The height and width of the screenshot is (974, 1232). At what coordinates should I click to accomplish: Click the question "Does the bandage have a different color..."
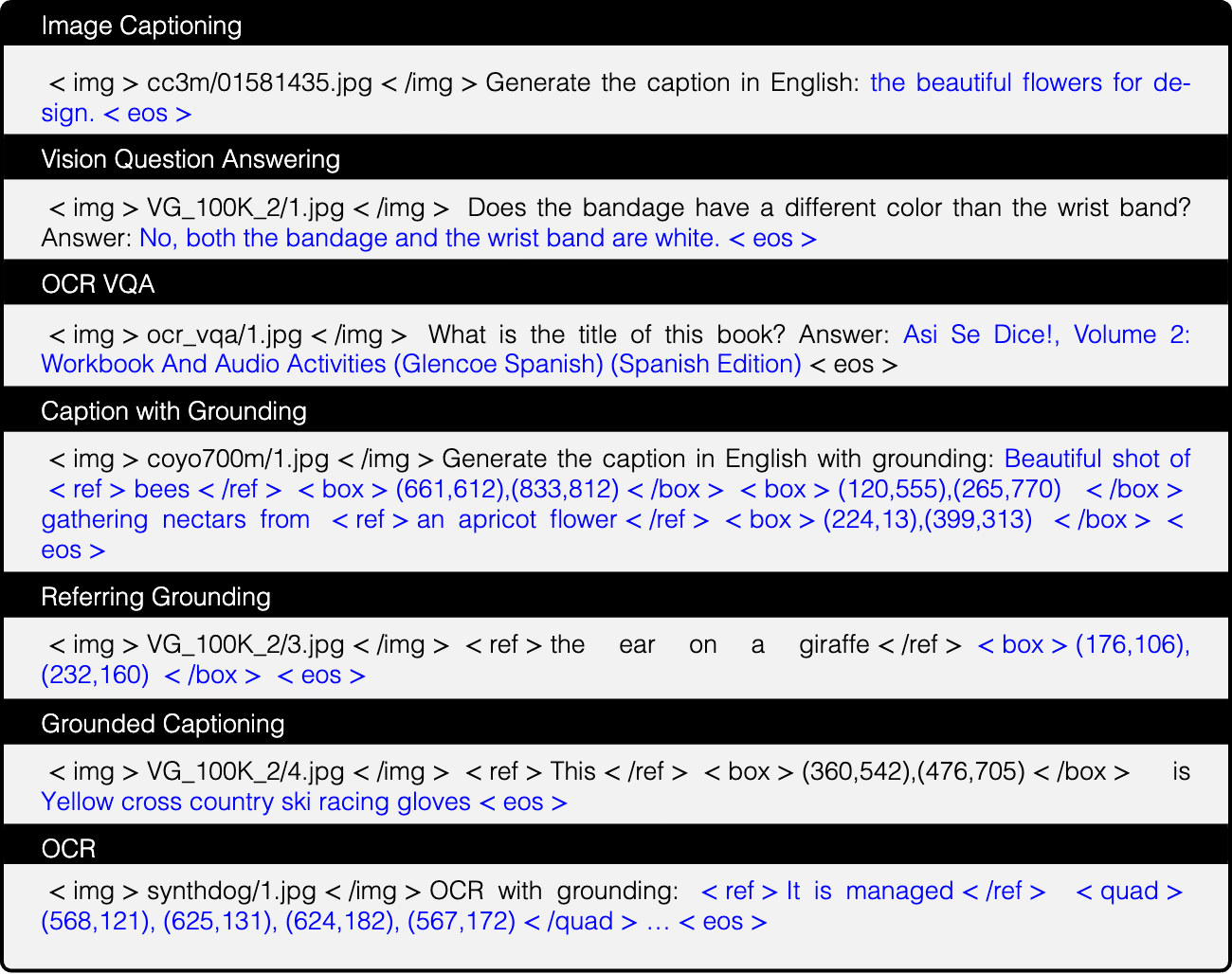[829, 208]
